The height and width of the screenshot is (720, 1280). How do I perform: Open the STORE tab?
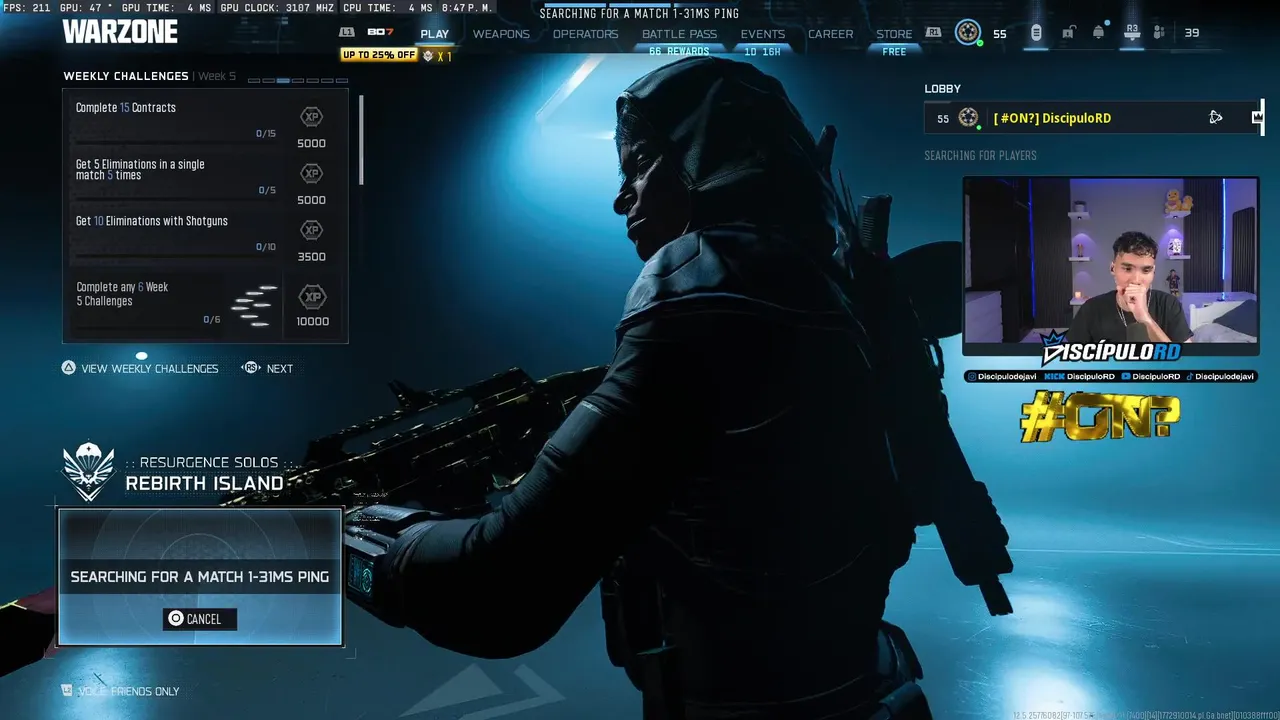point(894,34)
